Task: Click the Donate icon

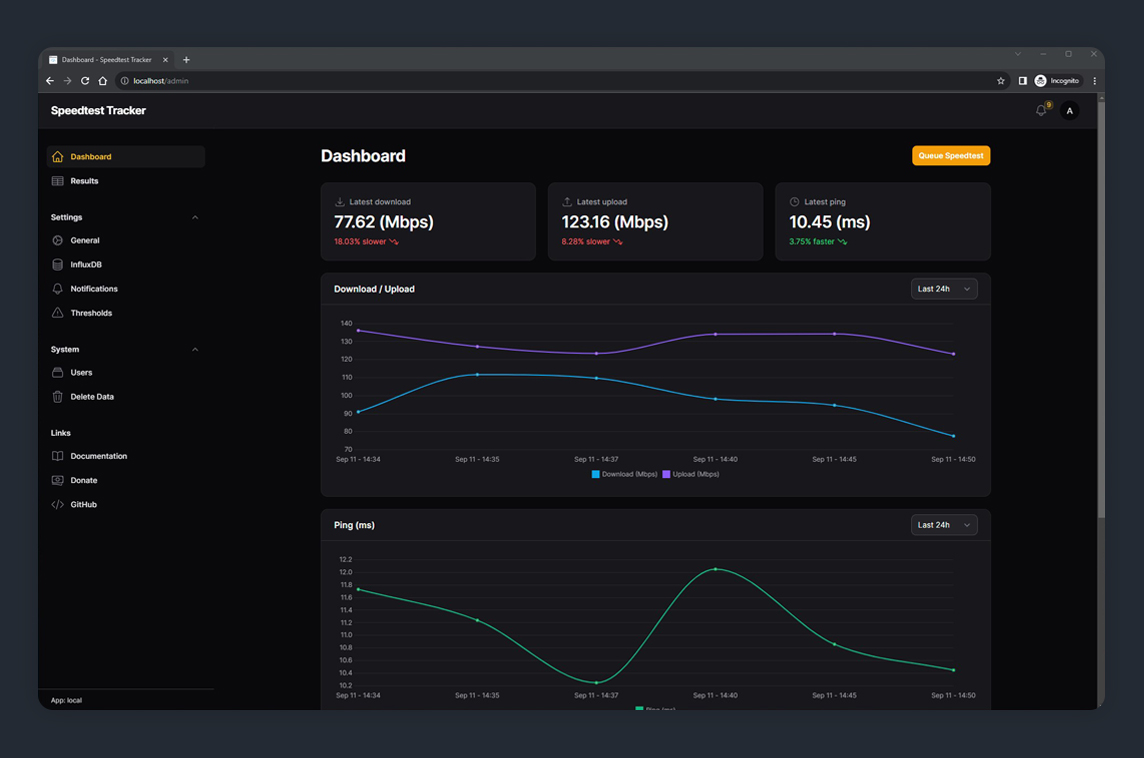Action: [x=58, y=480]
